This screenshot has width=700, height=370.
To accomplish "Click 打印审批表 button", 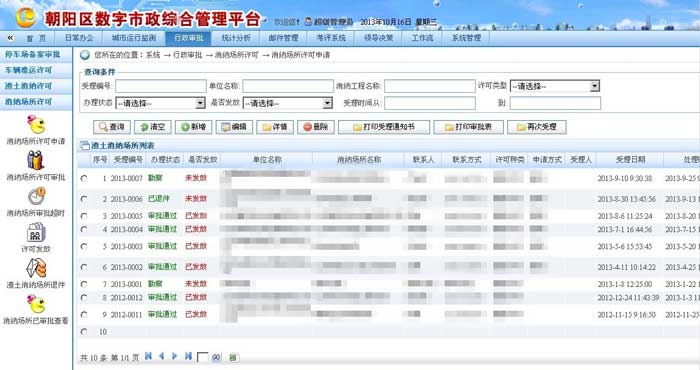I will (x=468, y=127).
